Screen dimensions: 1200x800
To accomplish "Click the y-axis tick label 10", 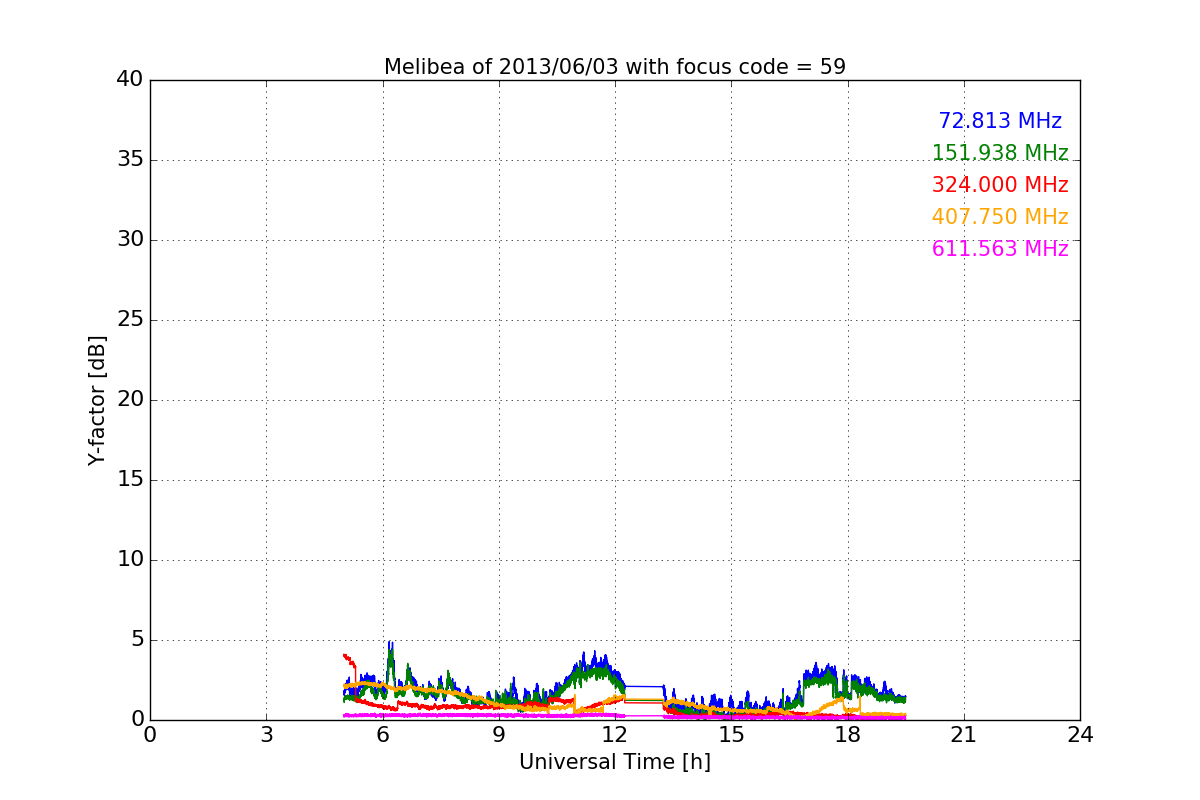I will click(130, 560).
